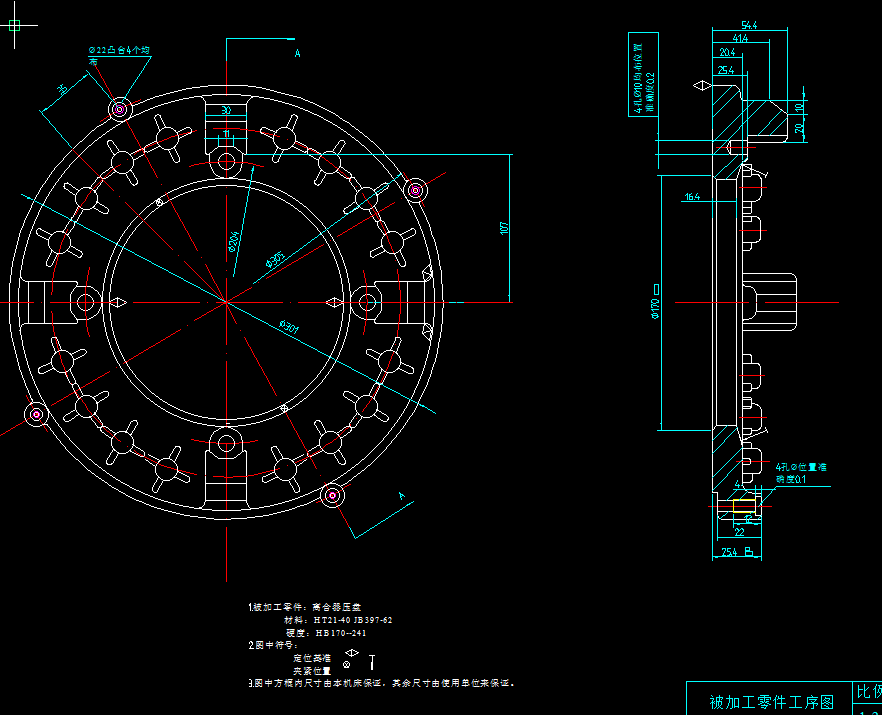Click the upper section marker letter "A"
Image resolution: width=882 pixels, height=715 pixels.
298,54
